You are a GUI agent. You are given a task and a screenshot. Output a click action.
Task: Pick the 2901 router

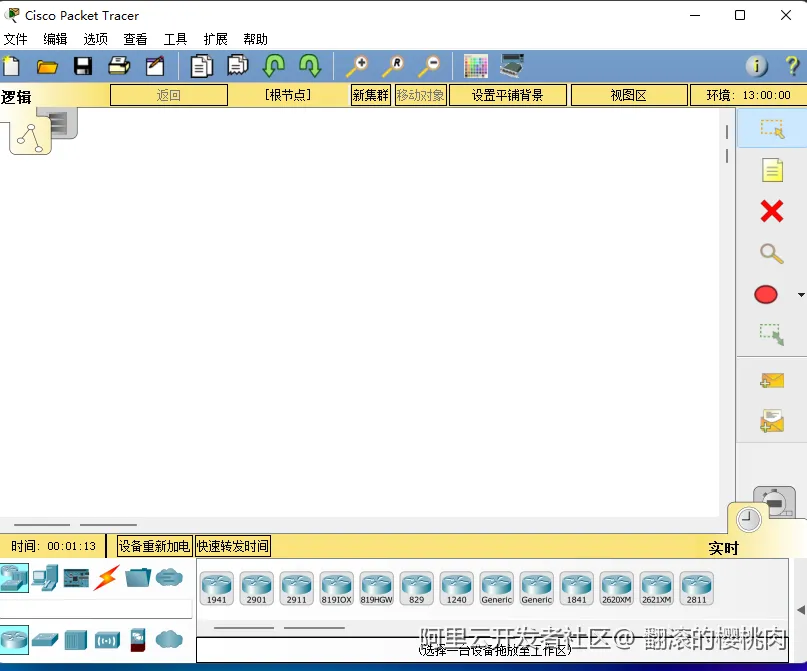coord(256,588)
